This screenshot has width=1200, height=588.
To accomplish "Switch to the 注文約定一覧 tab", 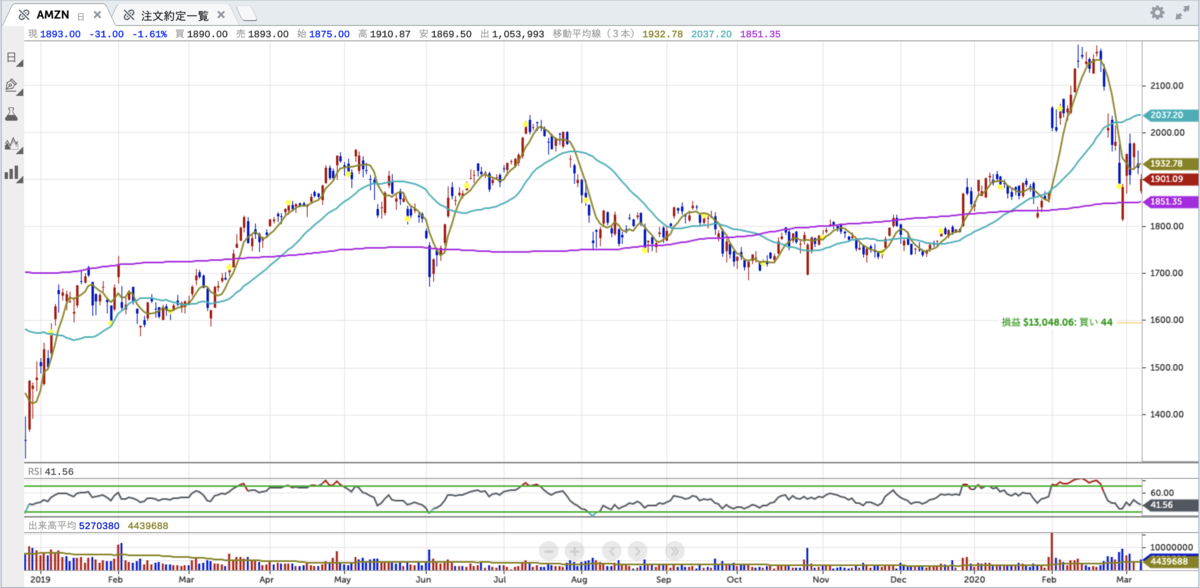I will [x=175, y=15].
